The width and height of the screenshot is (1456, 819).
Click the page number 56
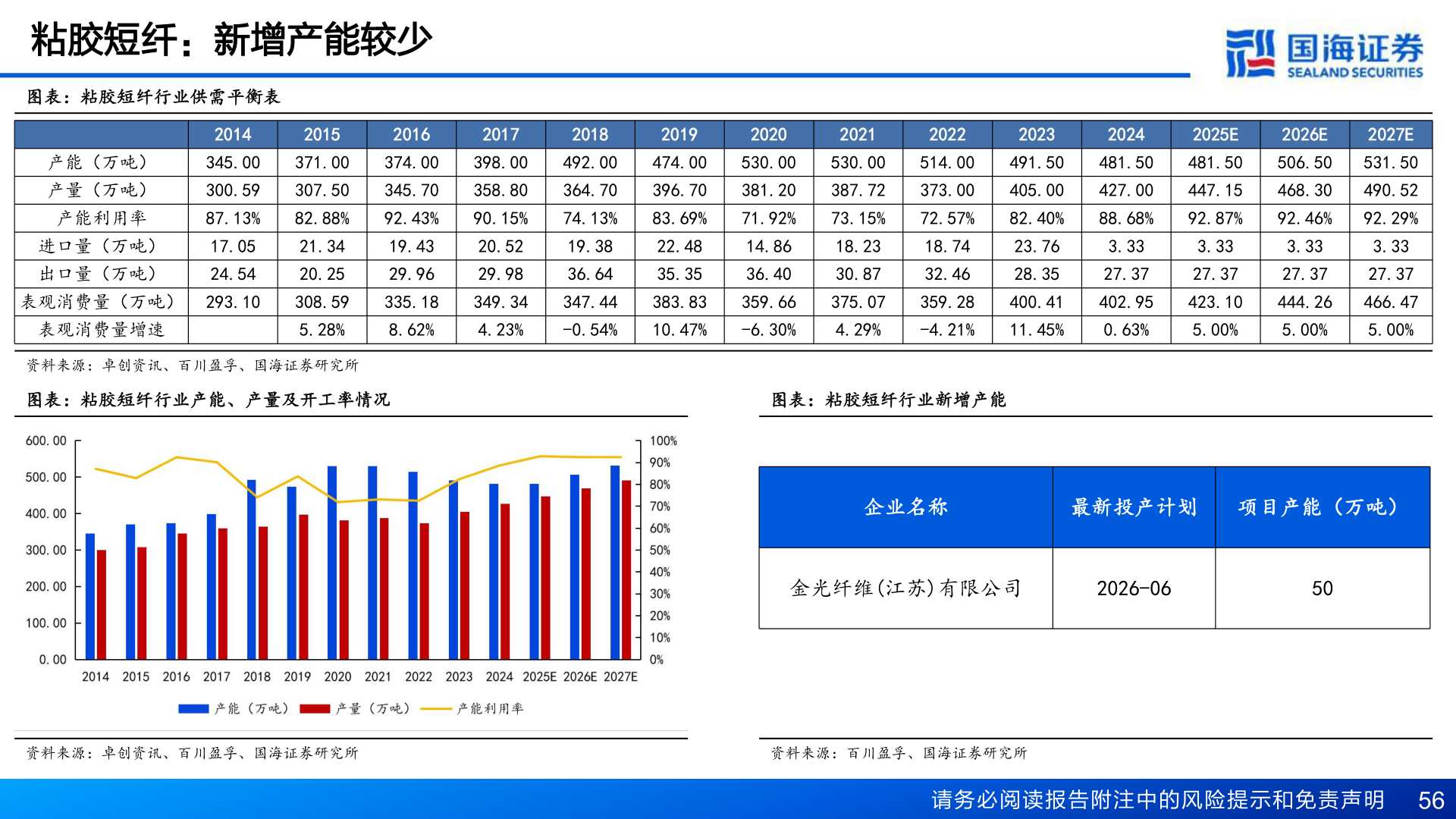1431,800
